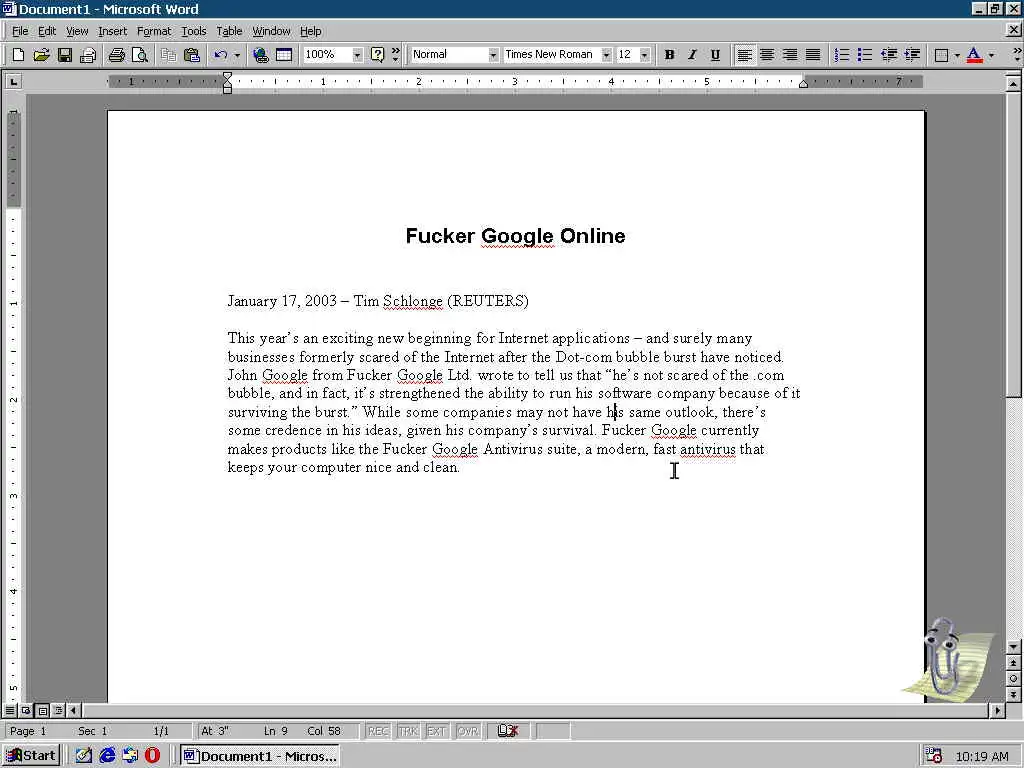Click the Paste clipboard icon

click(192, 55)
